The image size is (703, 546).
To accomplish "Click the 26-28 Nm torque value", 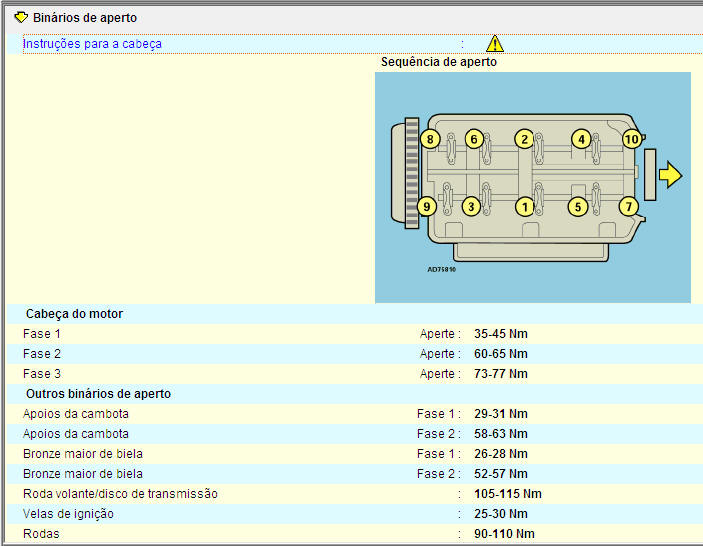I will [x=501, y=454].
